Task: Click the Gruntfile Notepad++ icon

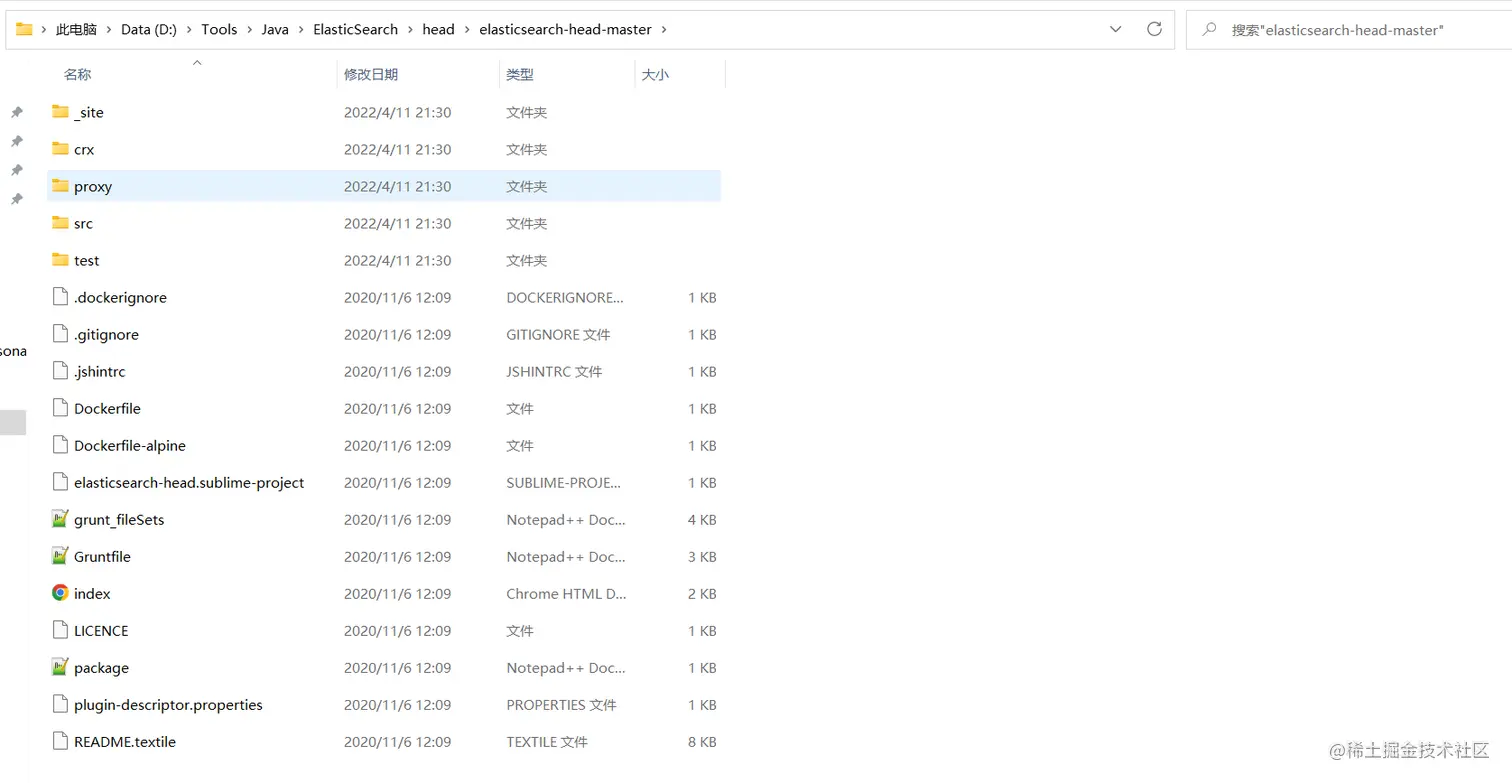Action: click(x=60, y=556)
